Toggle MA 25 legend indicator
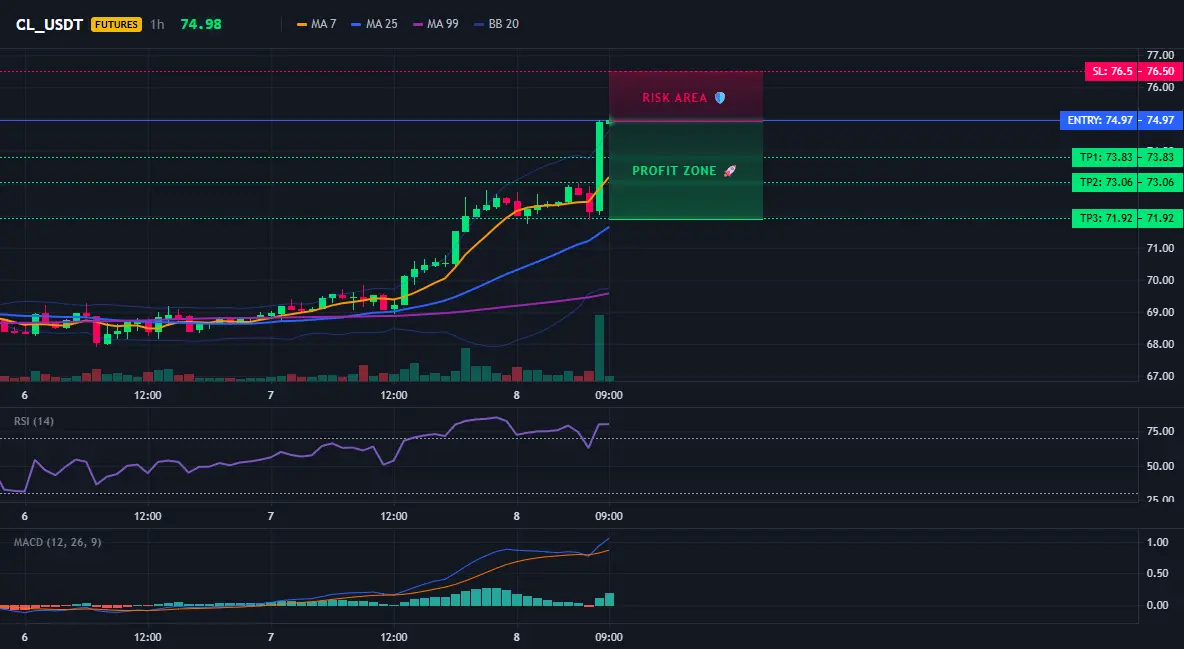 click(x=375, y=24)
